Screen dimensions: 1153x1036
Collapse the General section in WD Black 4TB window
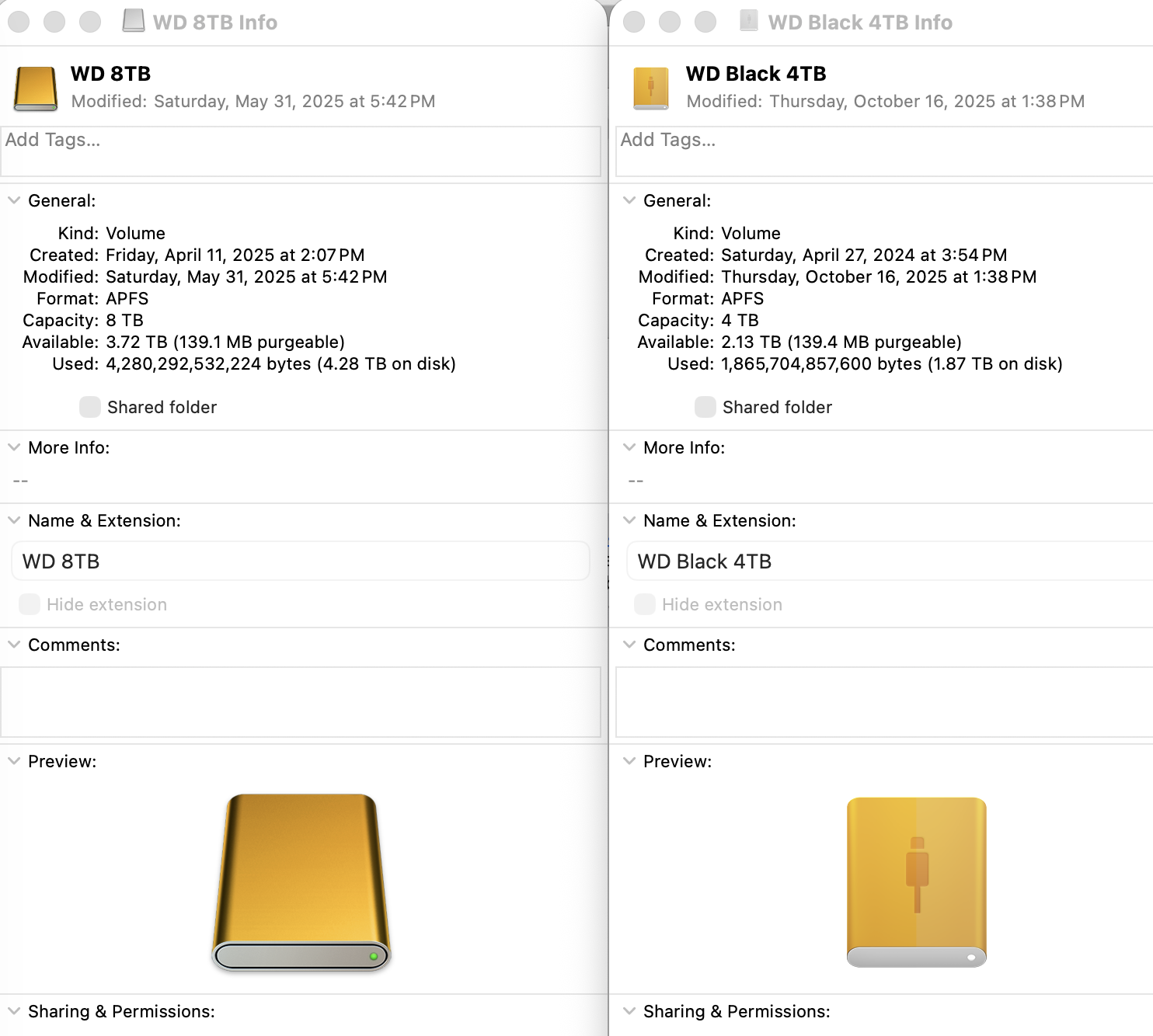pos(629,200)
